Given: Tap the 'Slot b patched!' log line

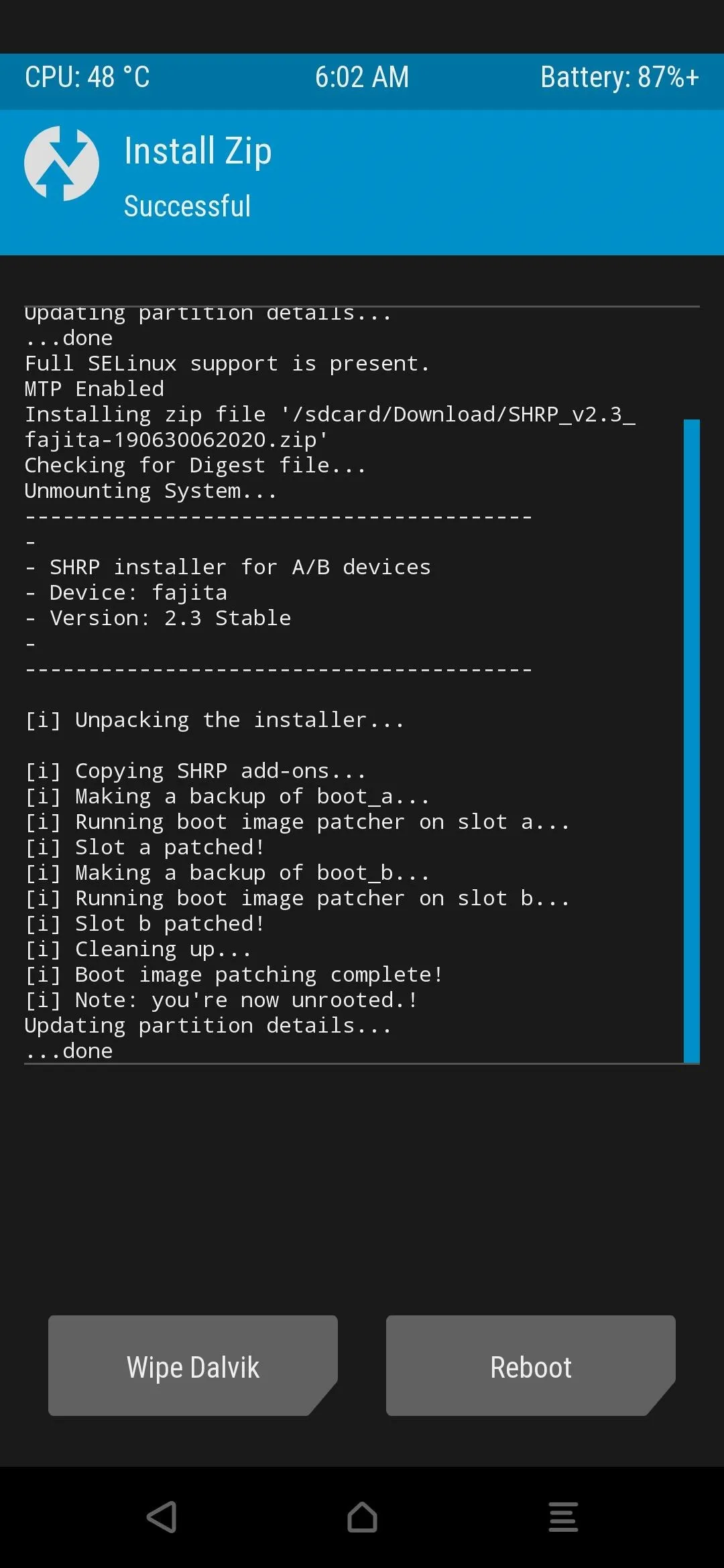Looking at the screenshot, I should pyautogui.click(x=145, y=924).
